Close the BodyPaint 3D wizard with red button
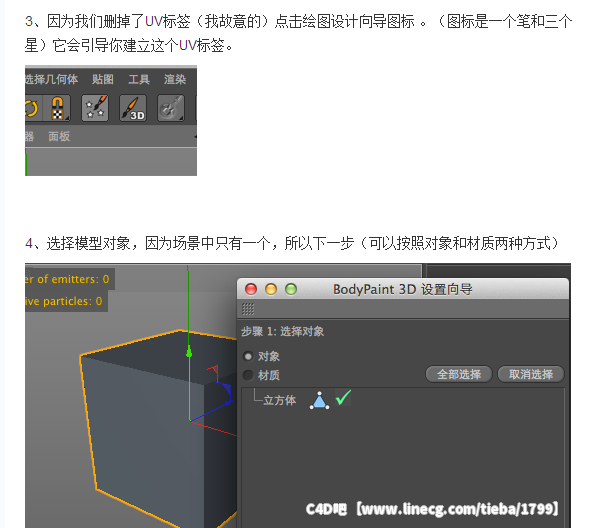Screen dimensions: 592x528 [251, 289]
